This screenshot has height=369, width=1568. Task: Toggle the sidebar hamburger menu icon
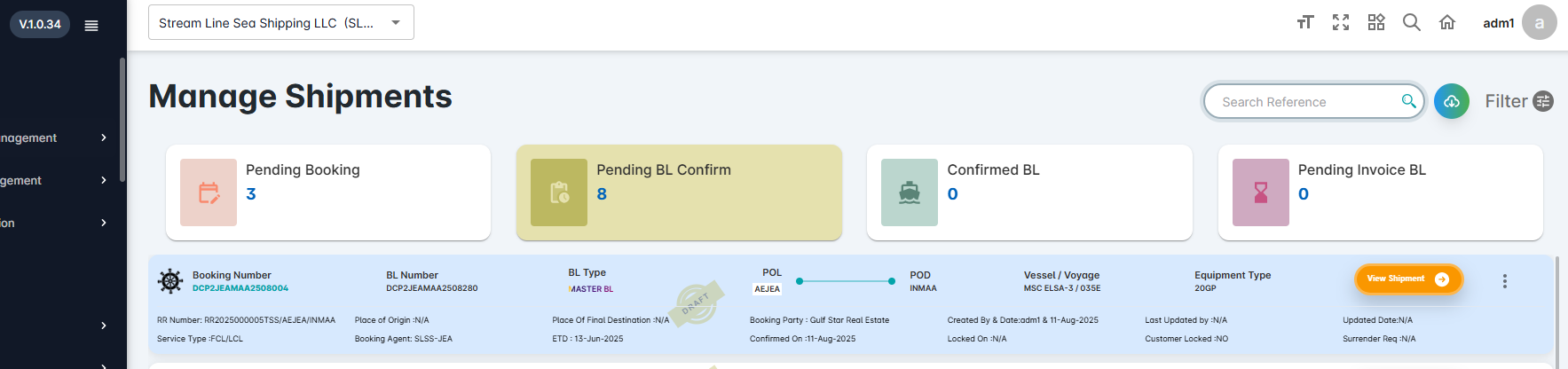[x=91, y=25]
